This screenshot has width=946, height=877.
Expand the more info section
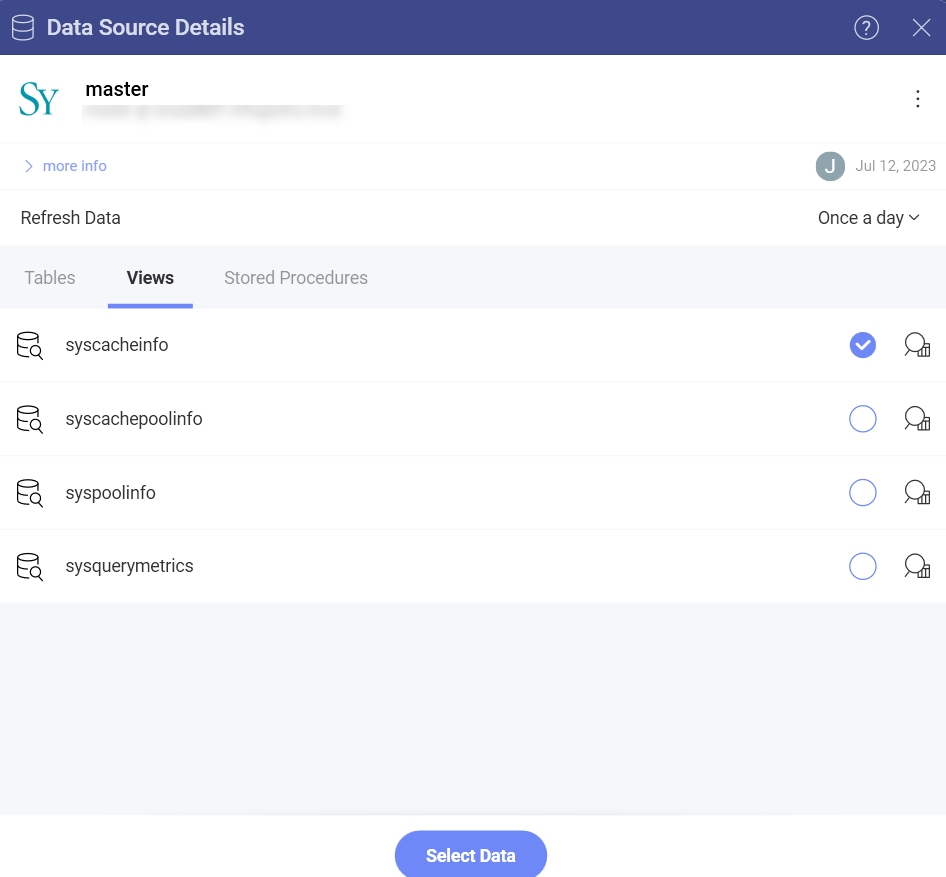click(x=64, y=165)
